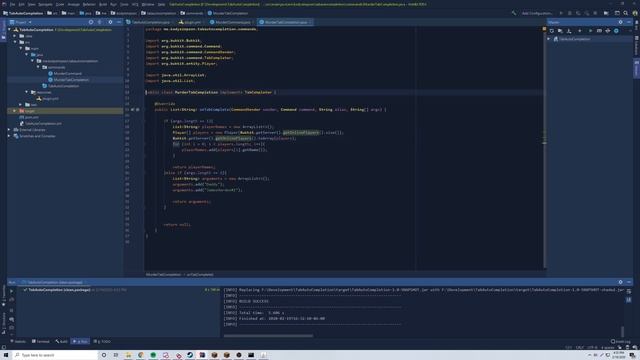Click the Windows Start button
Image resolution: width=640 pixels, height=360 pixels.
(x=6, y=355)
